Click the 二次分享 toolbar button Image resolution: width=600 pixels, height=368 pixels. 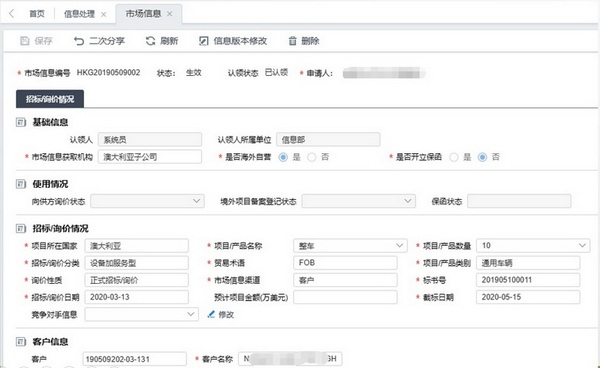point(99,41)
